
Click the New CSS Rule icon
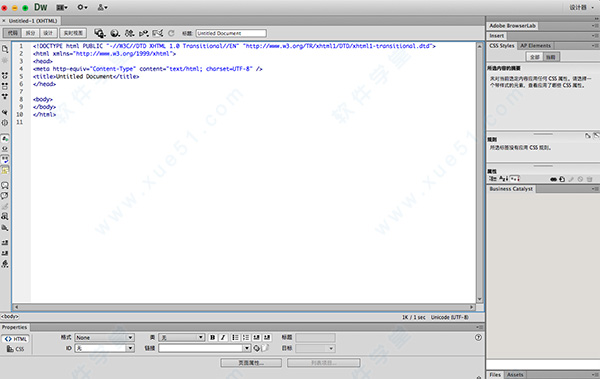click(562, 179)
